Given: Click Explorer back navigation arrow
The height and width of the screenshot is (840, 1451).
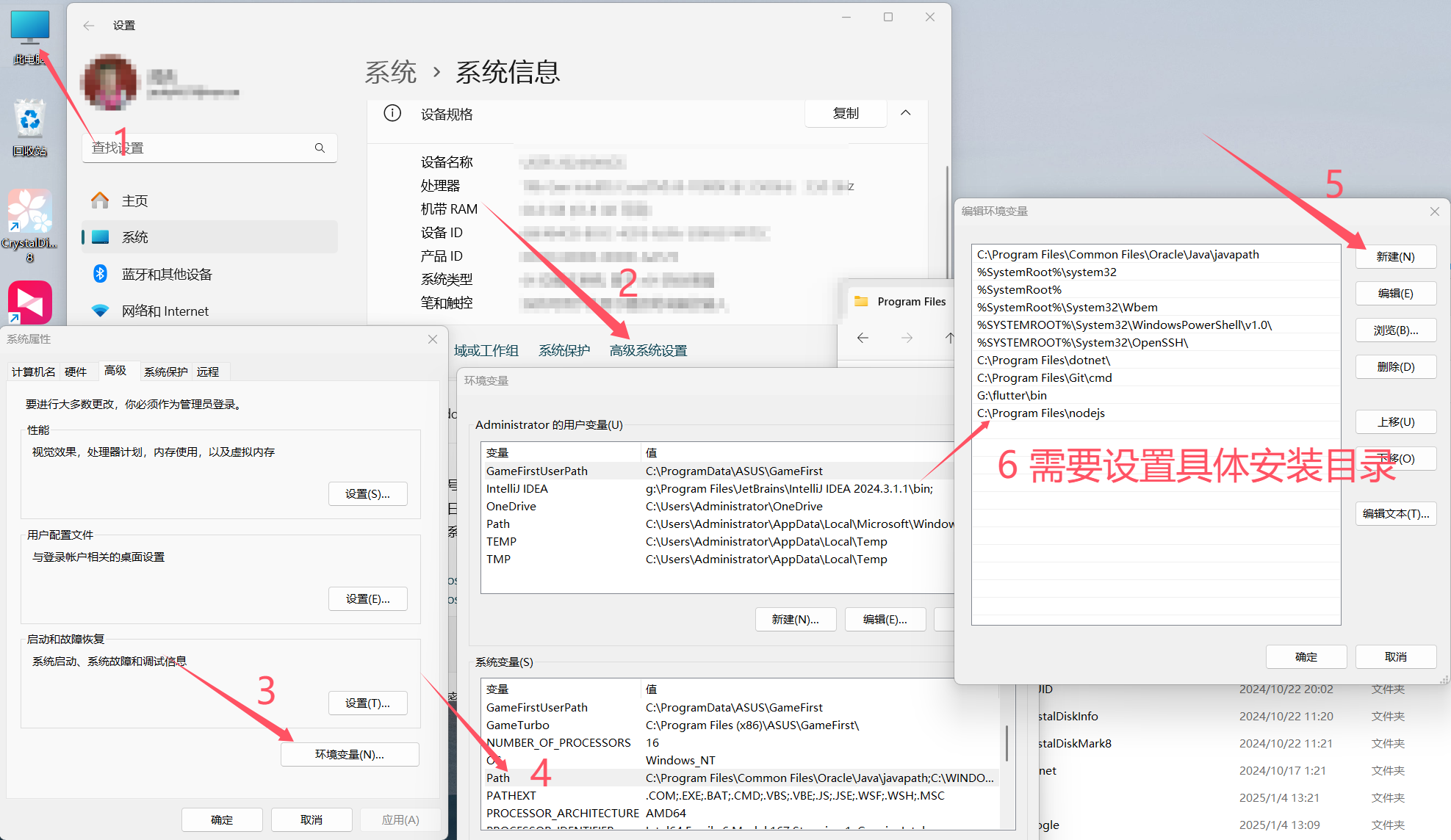Looking at the screenshot, I should 863,338.
